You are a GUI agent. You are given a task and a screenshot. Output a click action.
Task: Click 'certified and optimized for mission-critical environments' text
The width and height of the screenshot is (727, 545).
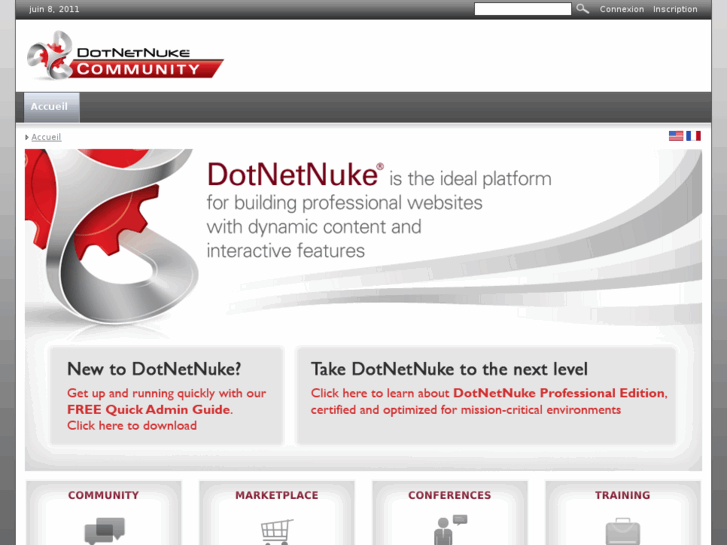coord(466,410)
